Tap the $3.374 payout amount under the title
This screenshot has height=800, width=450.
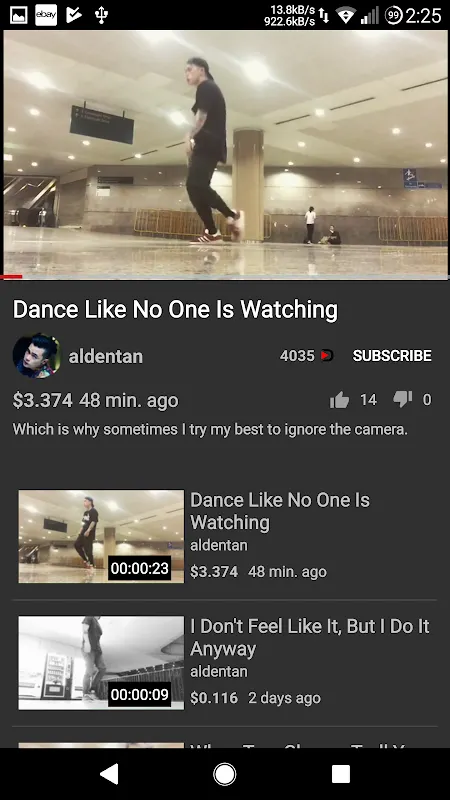[42, 401]
